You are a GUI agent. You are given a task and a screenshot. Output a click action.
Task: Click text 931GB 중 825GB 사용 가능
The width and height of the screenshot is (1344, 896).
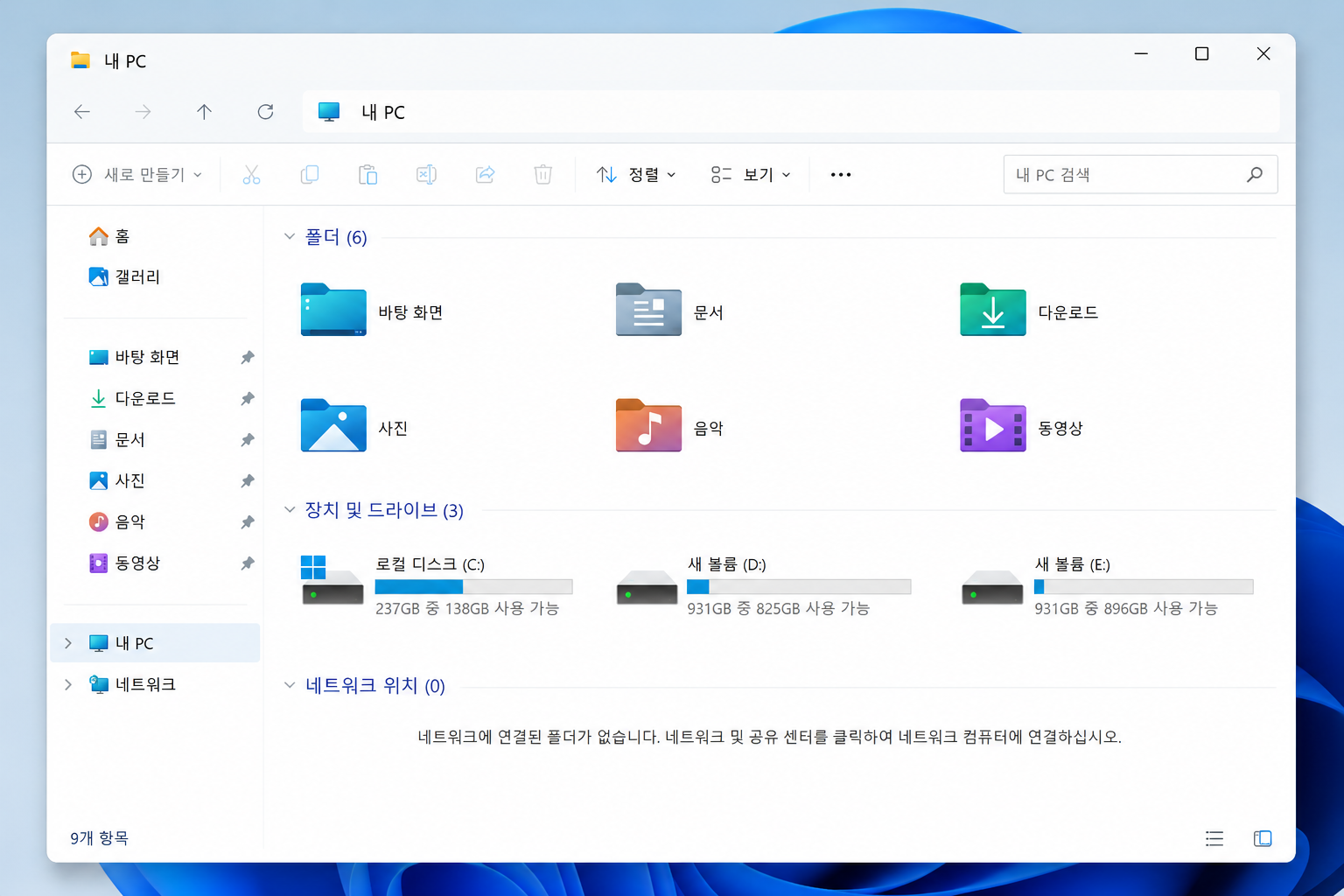[x=779, y=608]
